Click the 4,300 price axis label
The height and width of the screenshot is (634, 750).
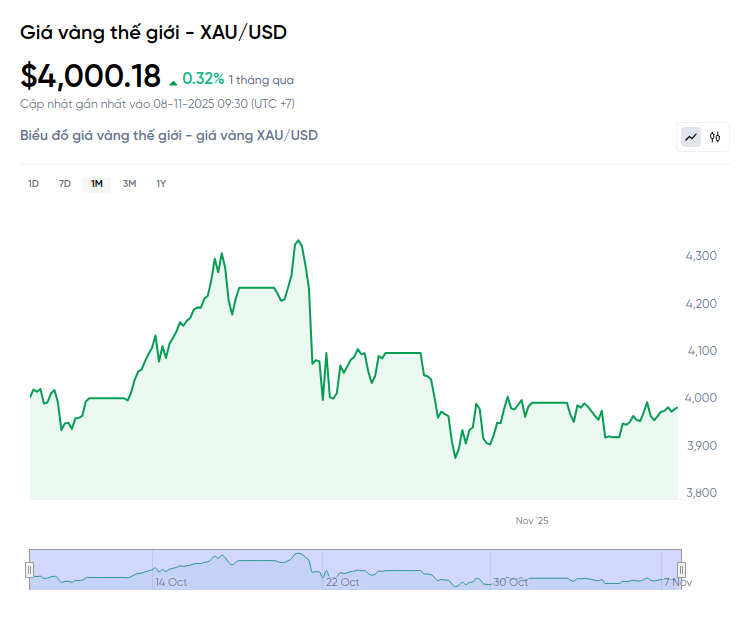pos(700,256)
